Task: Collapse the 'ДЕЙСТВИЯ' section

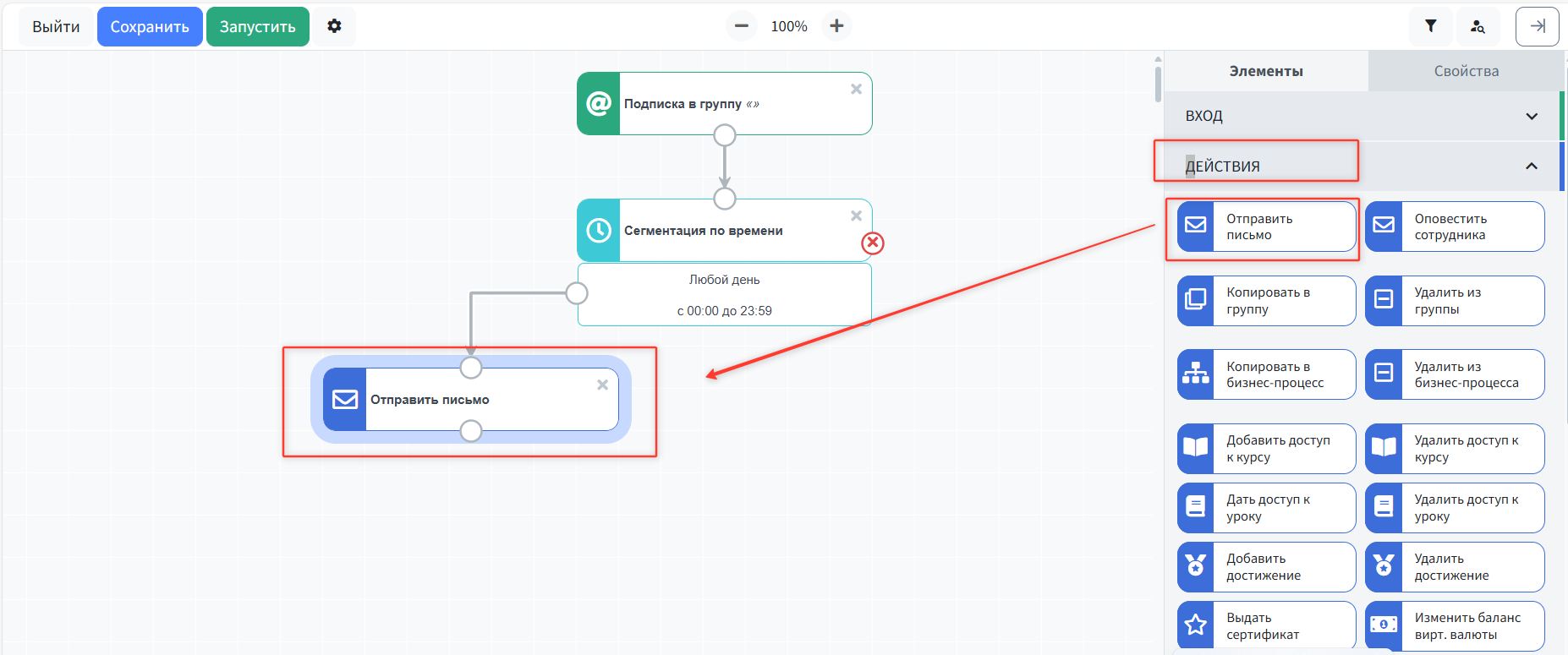Action: tap(1531, 166)
